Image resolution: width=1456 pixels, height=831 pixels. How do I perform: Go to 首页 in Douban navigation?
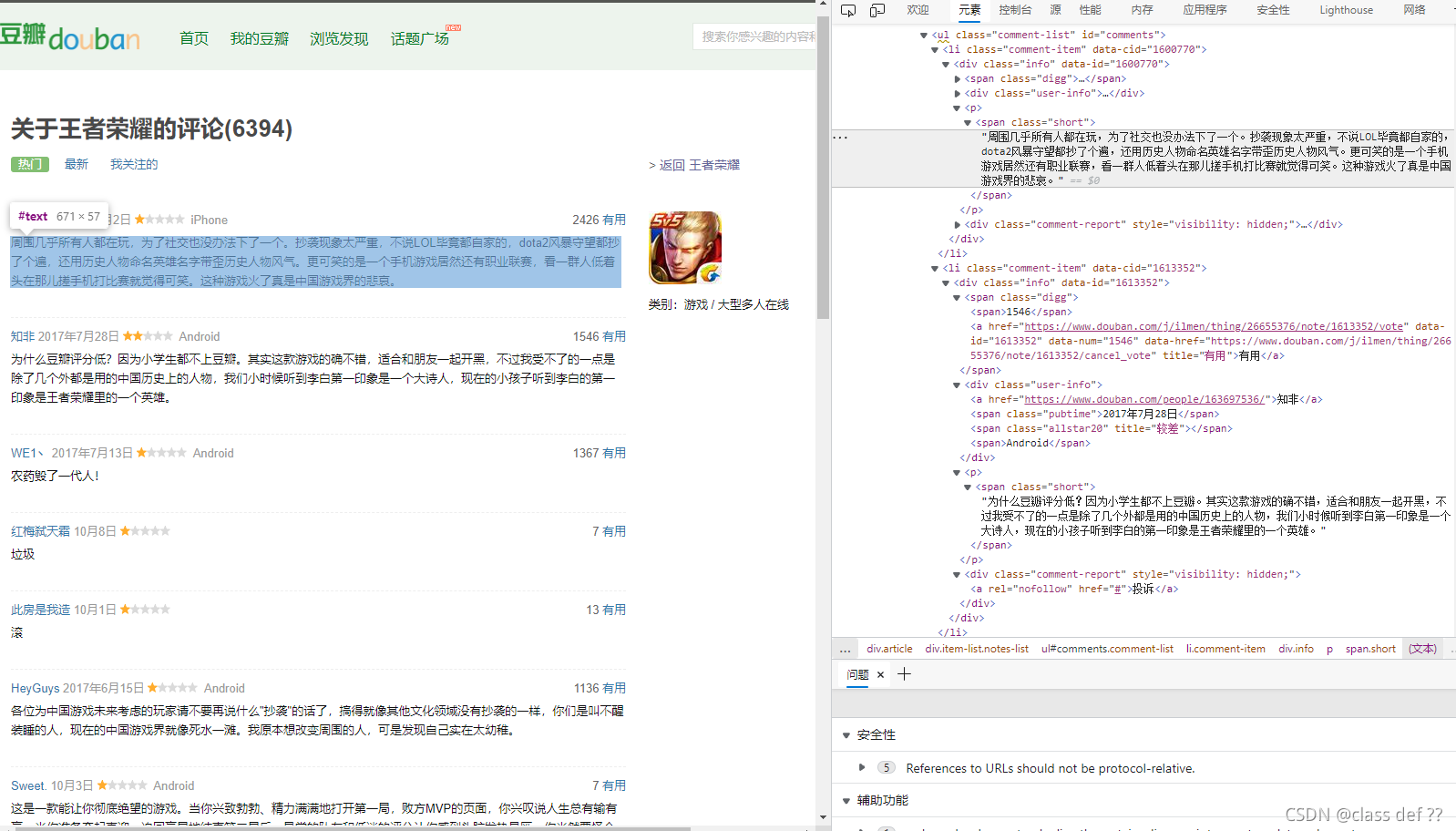(194, 38)
